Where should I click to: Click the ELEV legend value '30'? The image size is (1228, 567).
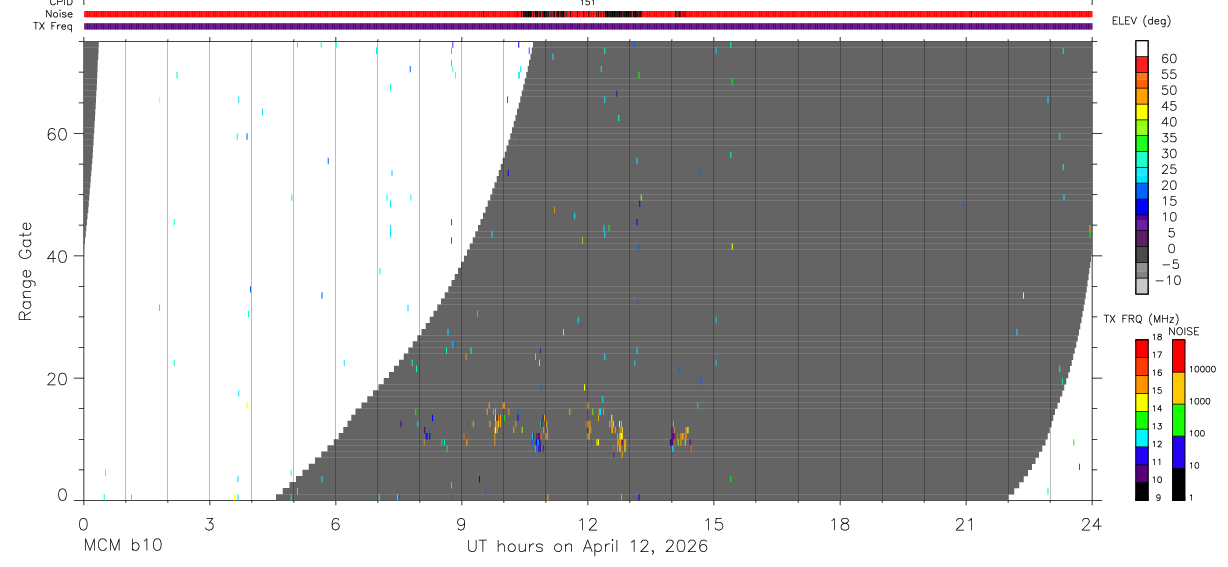click(x=1168, y=153)
